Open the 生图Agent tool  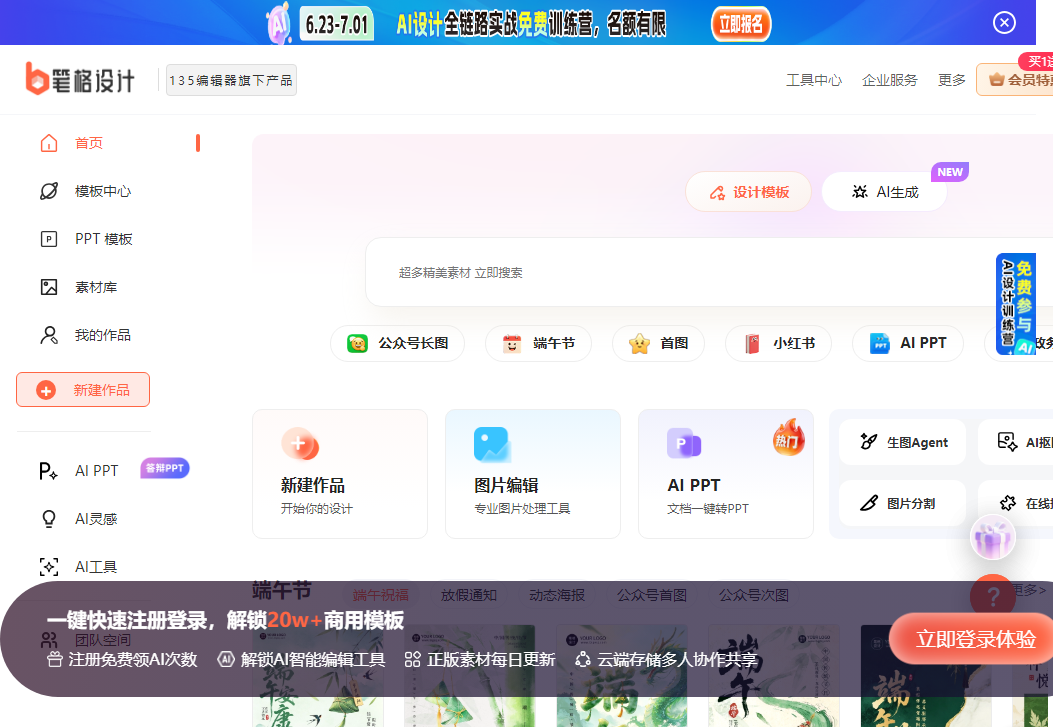coord(902,442)
